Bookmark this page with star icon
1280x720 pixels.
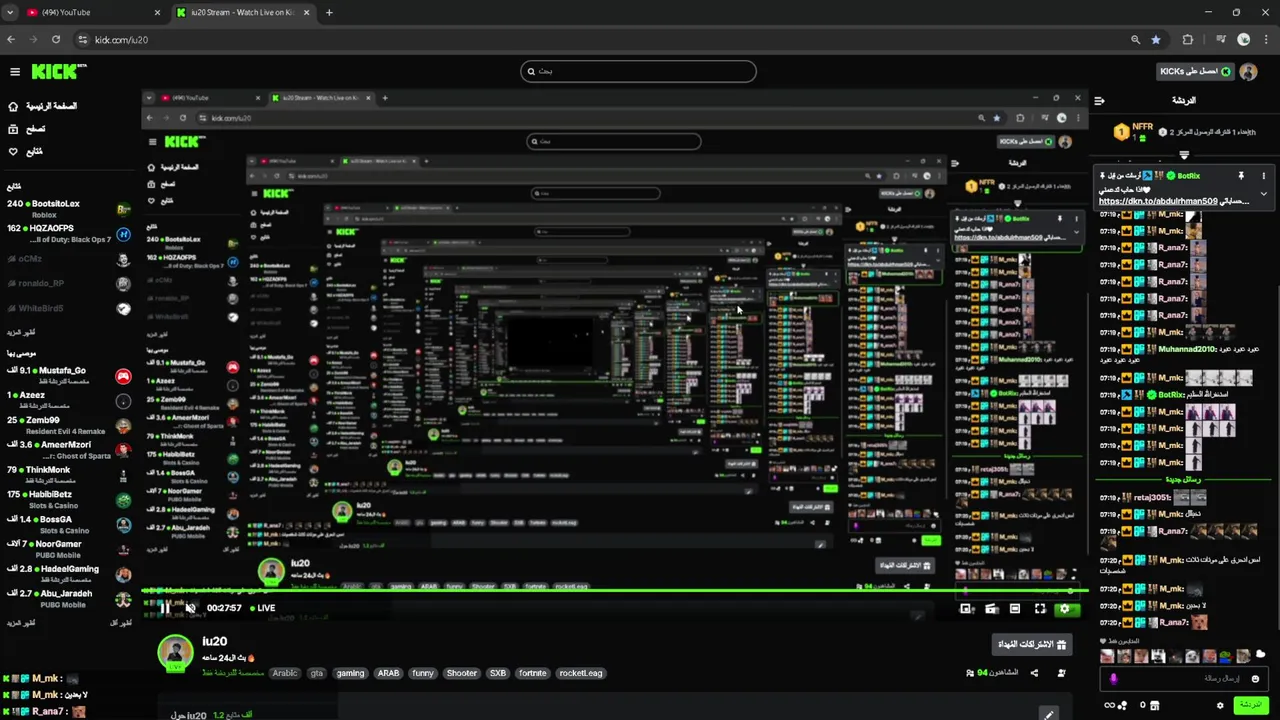tap(1156, 39)
